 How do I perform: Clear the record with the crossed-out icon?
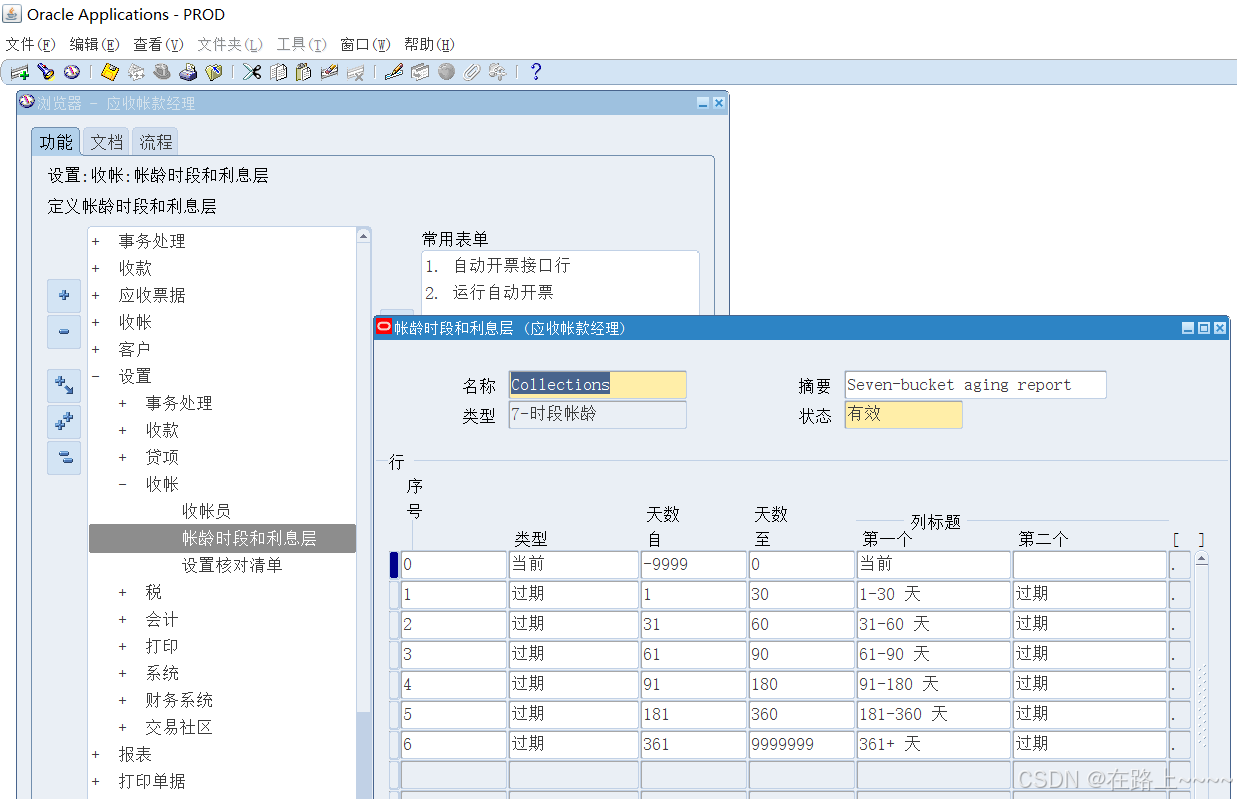click(x=356, y=71)
